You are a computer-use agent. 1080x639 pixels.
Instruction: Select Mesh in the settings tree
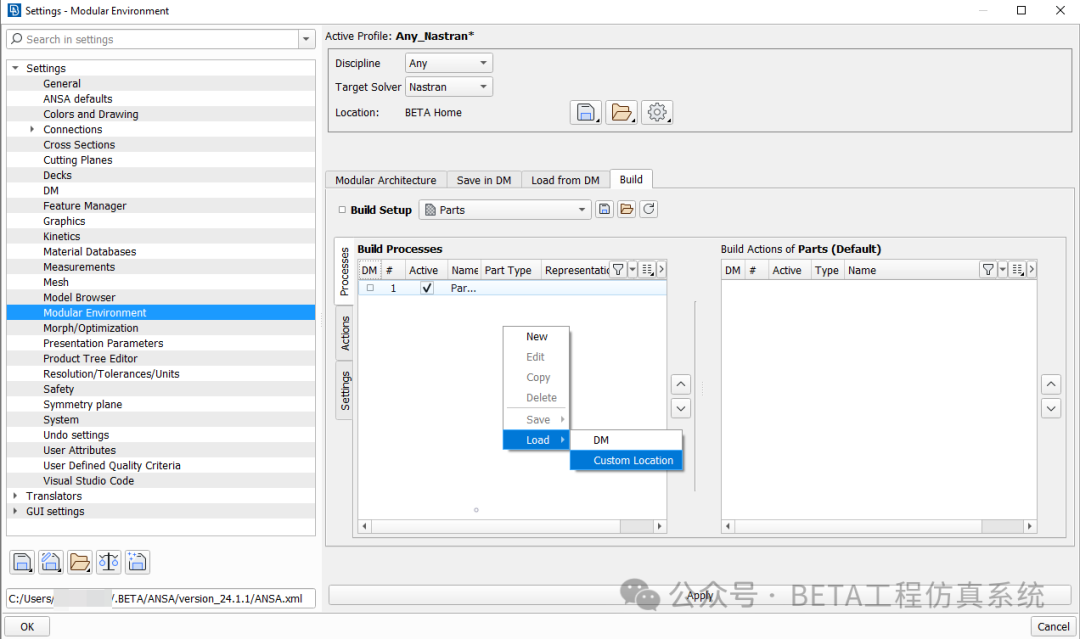pos(56,282)
